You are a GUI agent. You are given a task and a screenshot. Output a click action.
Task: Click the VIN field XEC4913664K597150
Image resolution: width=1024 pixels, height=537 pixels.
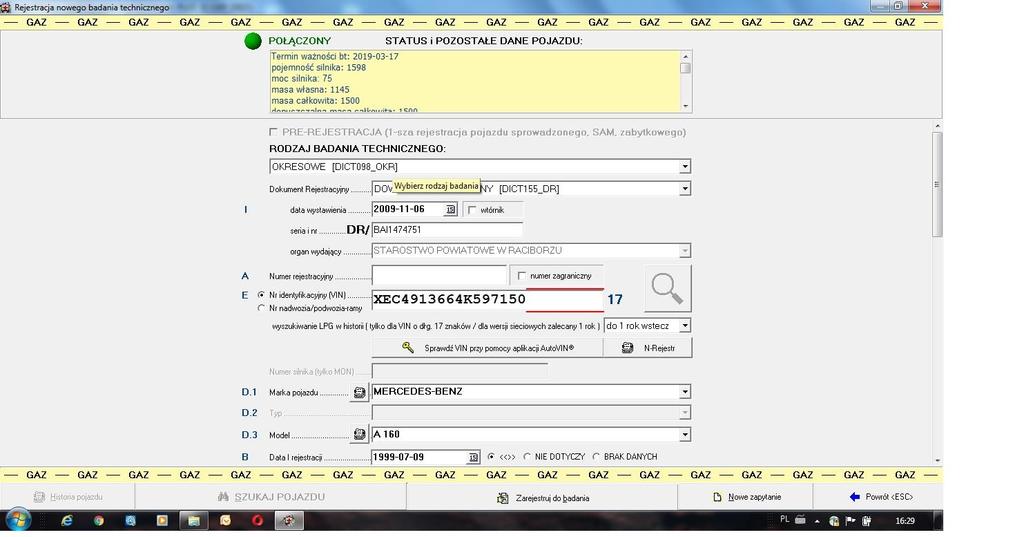point(487,299)
